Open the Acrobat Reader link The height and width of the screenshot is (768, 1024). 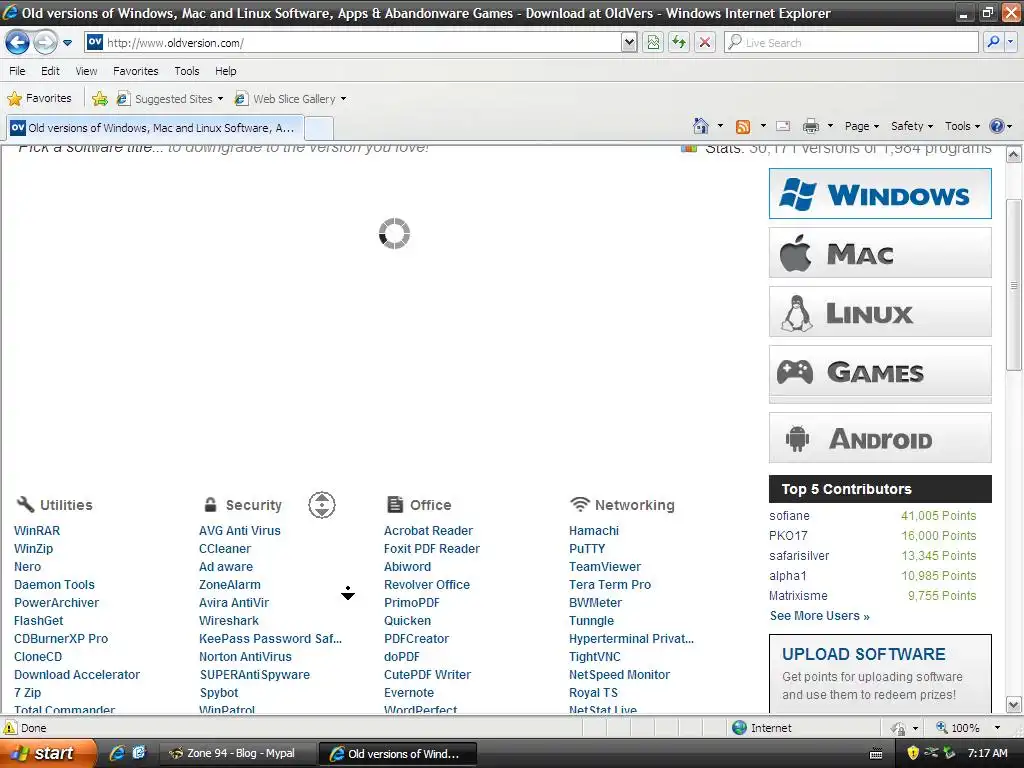(428, 531)
